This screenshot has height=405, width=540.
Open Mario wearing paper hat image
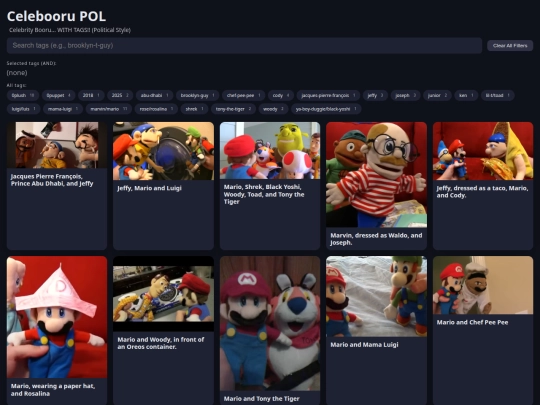[57, 317]
